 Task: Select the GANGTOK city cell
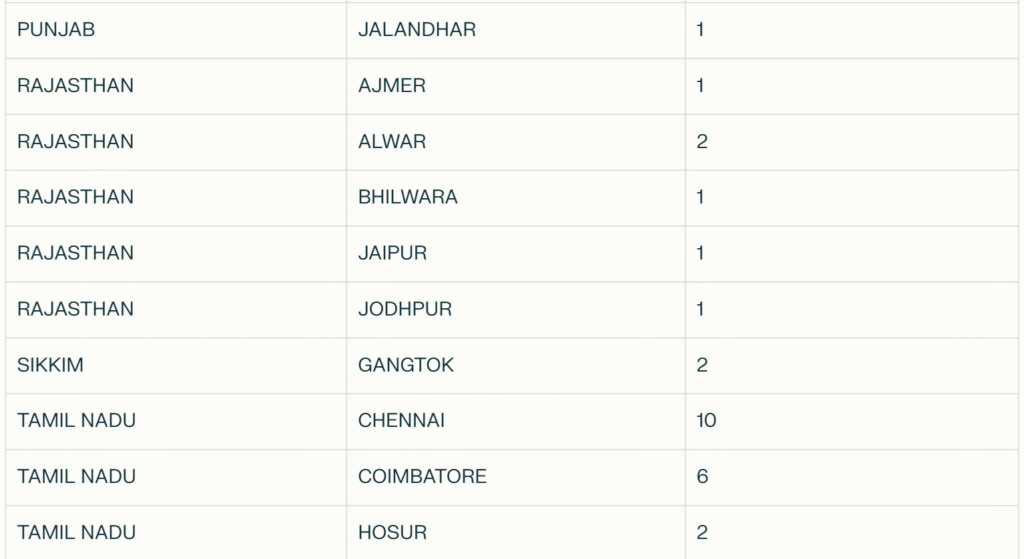[515, 366]
